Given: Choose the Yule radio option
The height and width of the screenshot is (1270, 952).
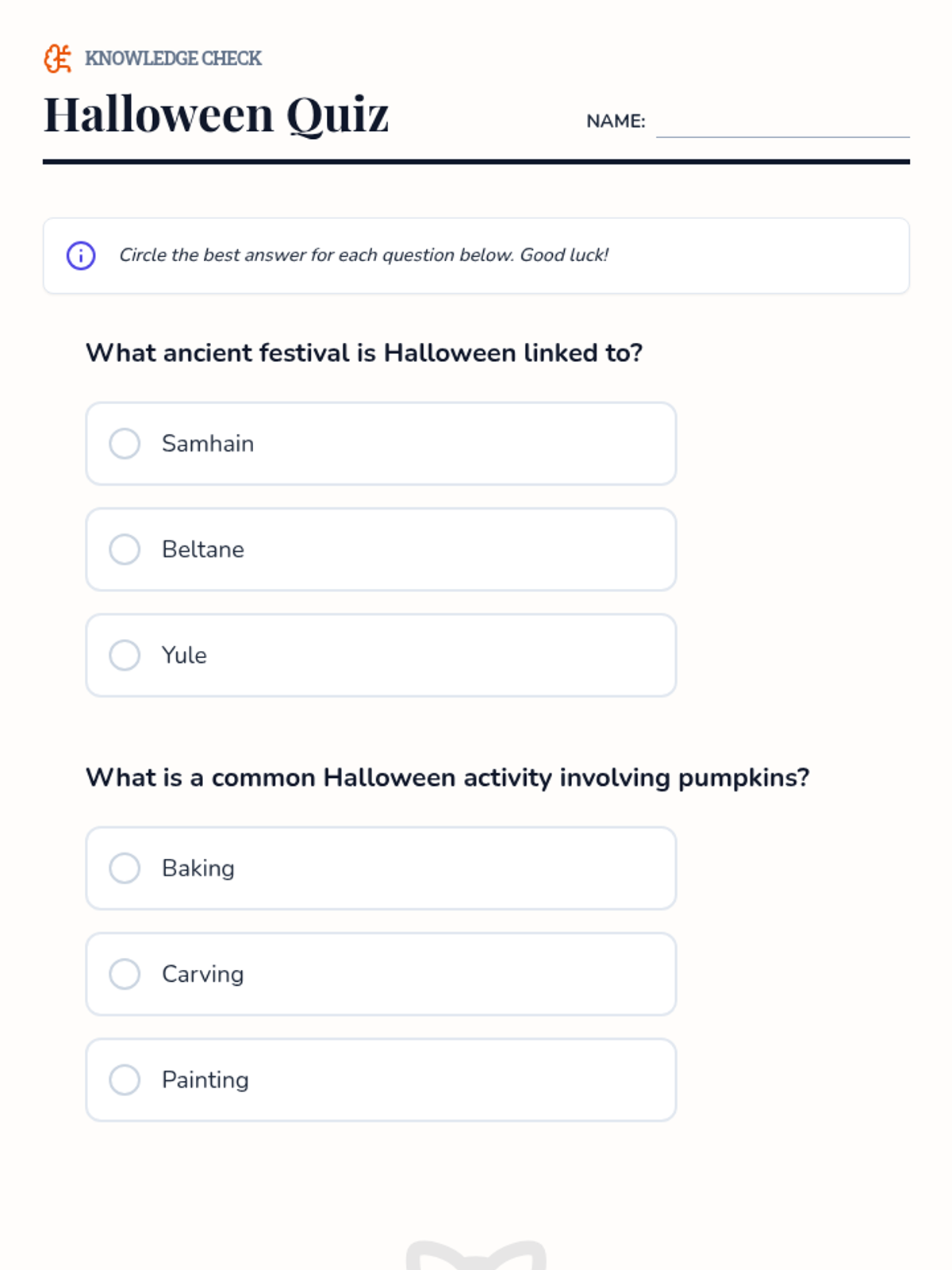Looking at the screenshot, I should coord(125,656).
